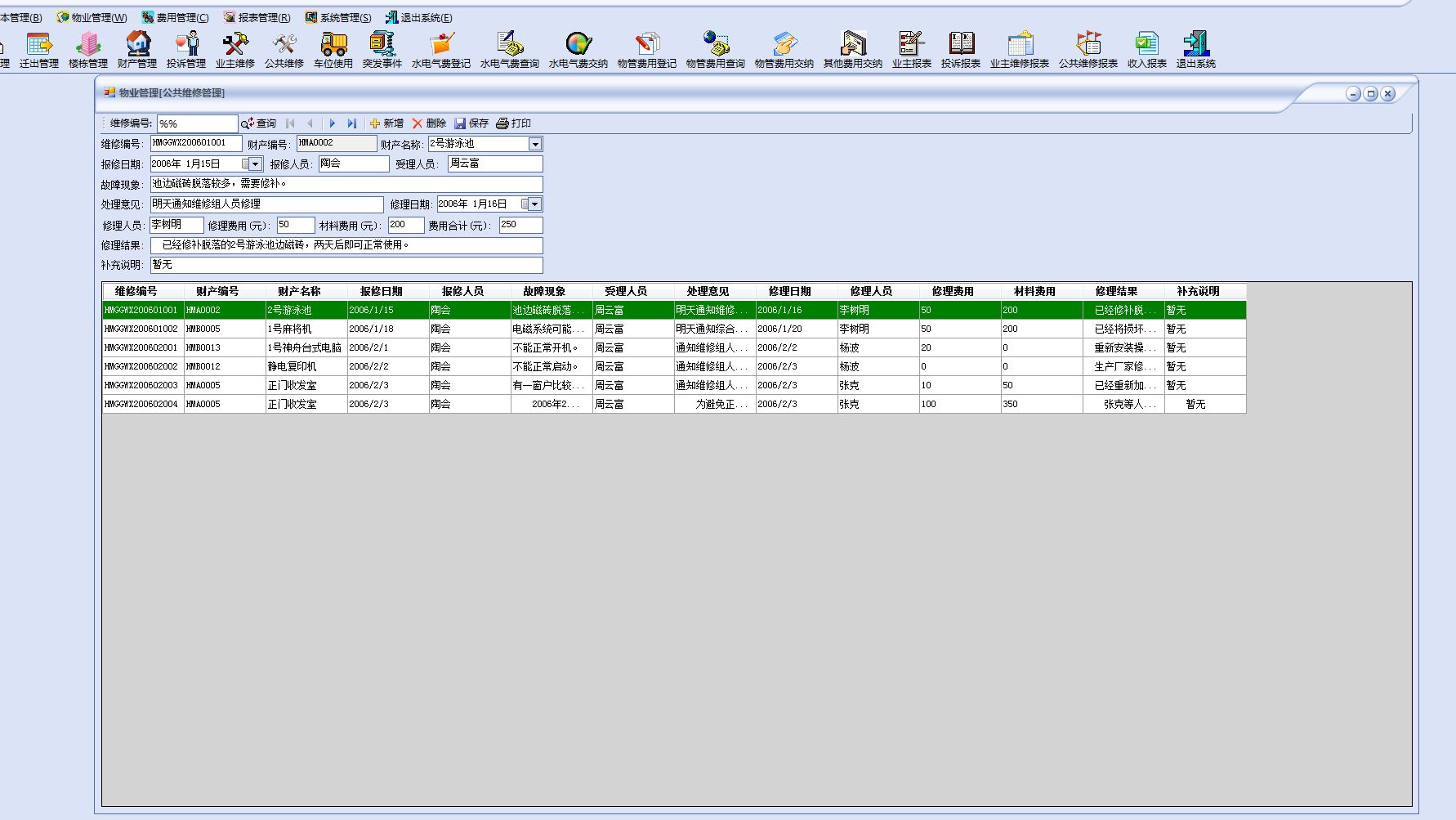Viewport: 1456px width, 820px height.
Task: Click 处理意见 text field
Action: (x=267, y=204)
